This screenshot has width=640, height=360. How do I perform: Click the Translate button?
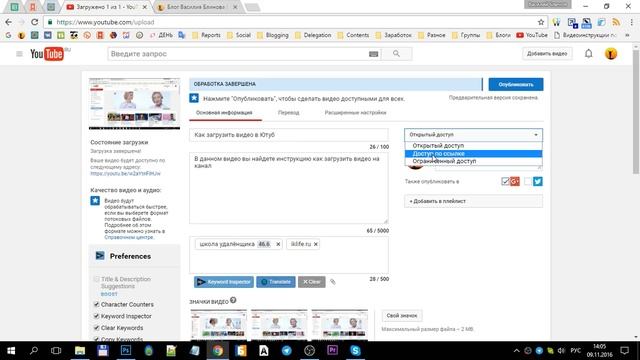(x=276, y=282)
